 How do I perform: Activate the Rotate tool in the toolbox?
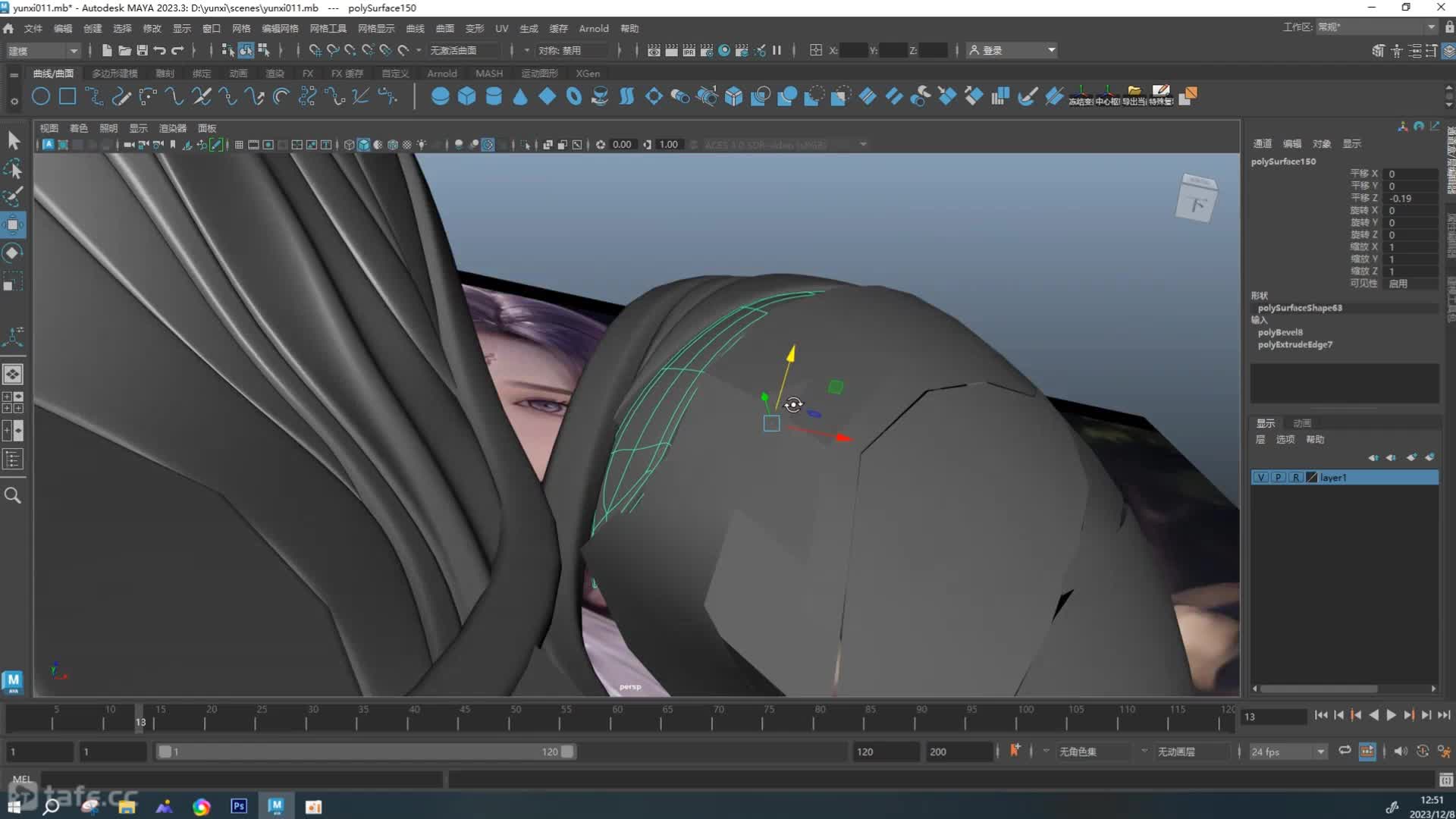pos(13,253)
